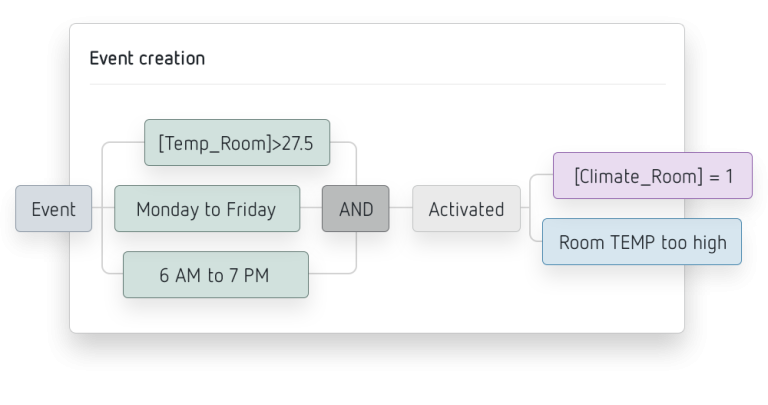
Task: Click the line joining Monday to Friday and AND
Action: 311,208
